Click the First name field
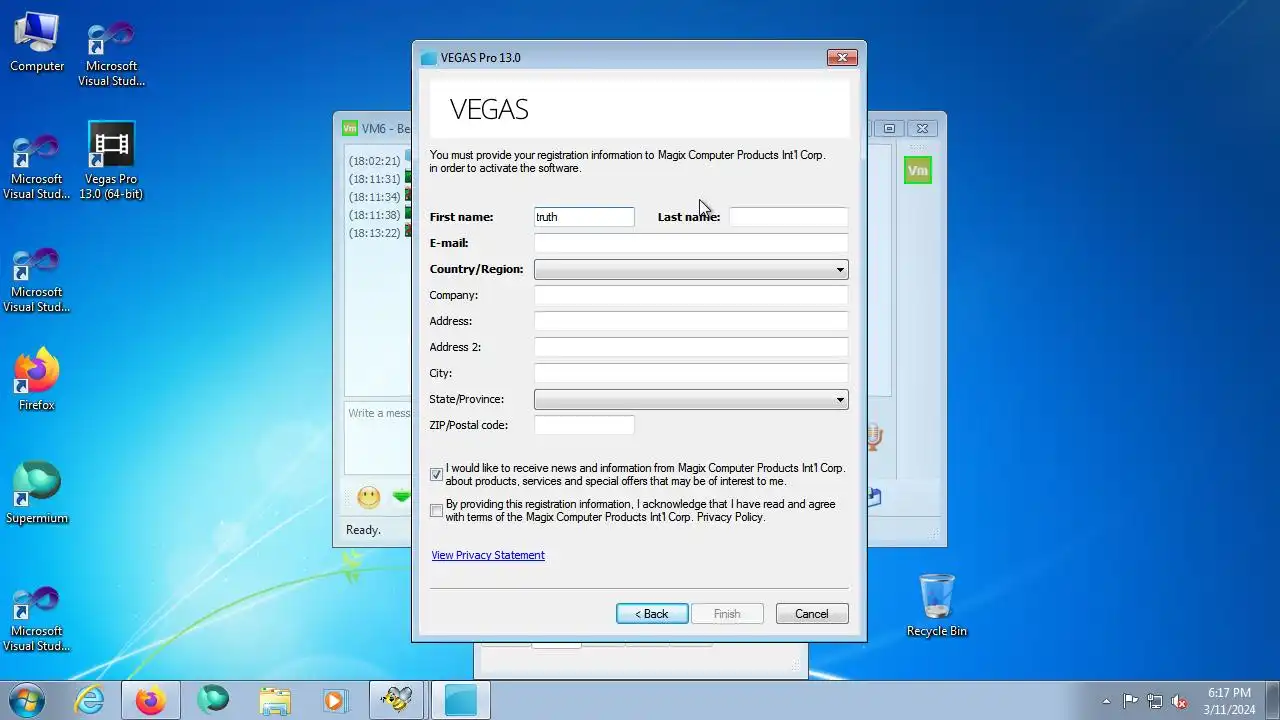This screenshot has width=1280, height=720. pyautogui.click(x=584, y=217)
